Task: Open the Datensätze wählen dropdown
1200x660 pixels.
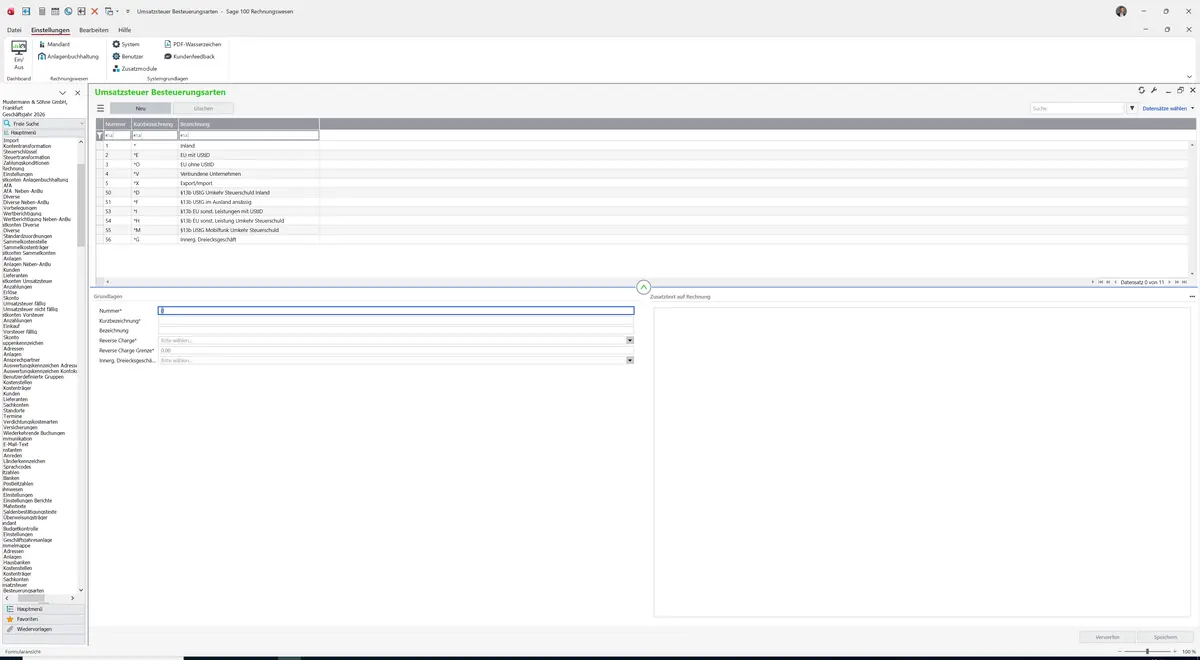Action: (x=1168, y=108)
